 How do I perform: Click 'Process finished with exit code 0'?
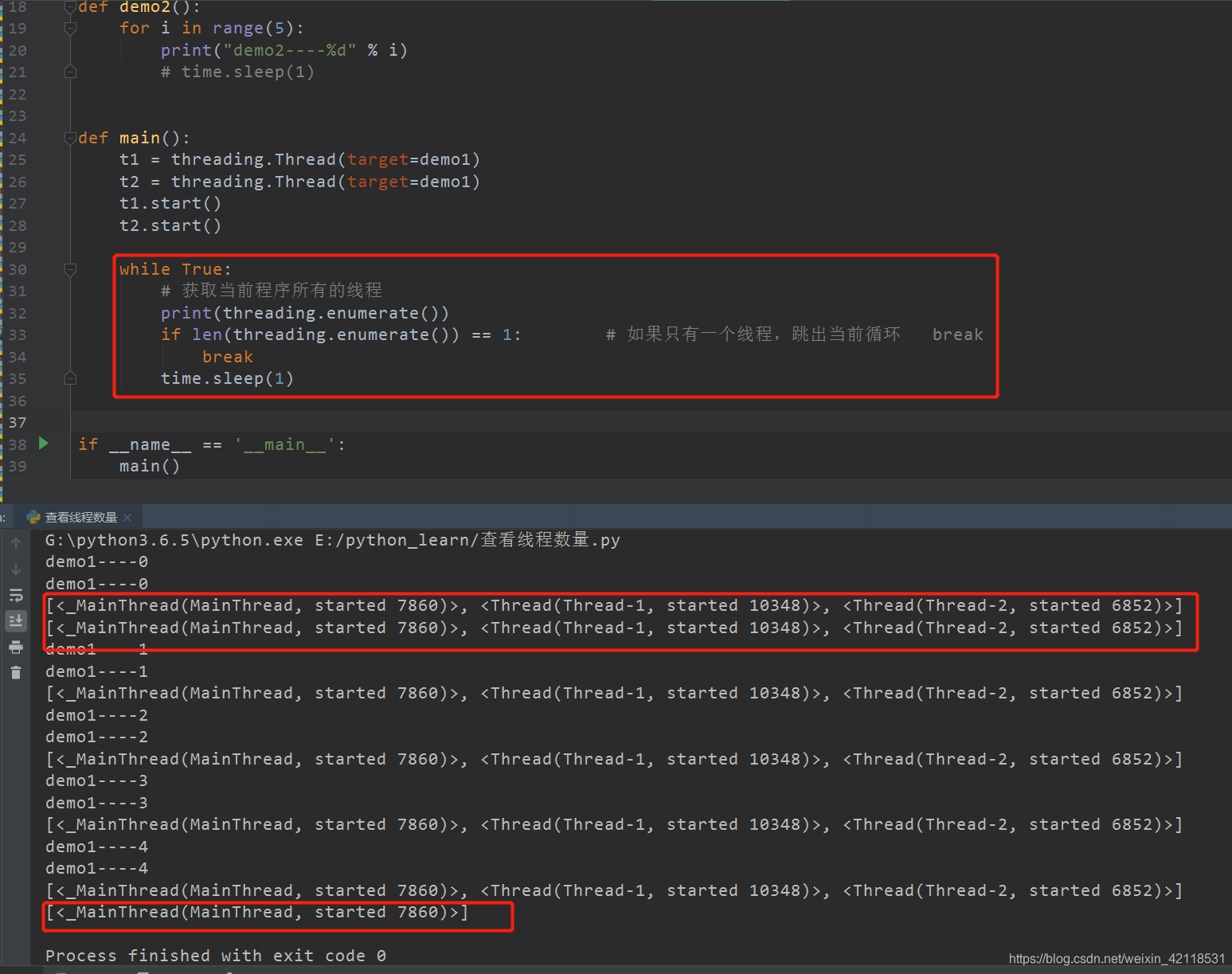(x=216, y=956)
